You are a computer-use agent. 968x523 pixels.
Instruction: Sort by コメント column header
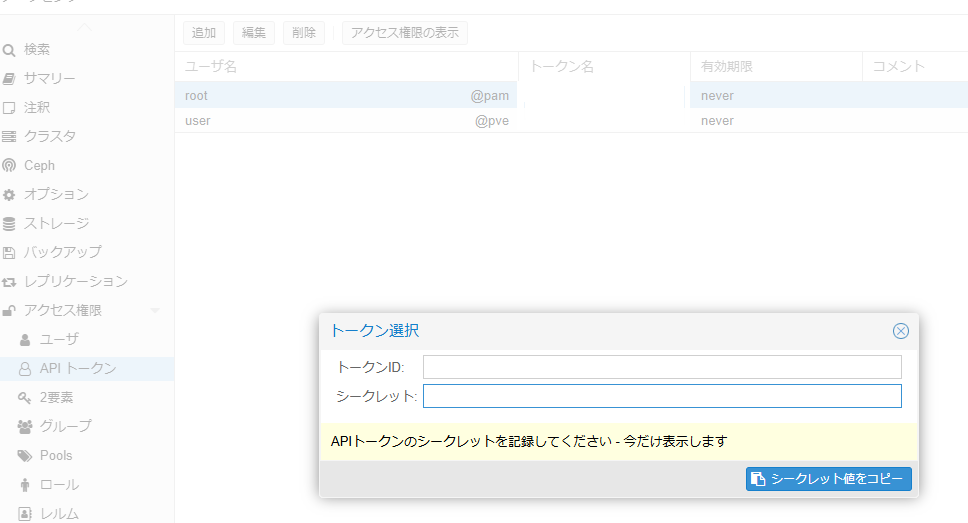tap(915, 67)
